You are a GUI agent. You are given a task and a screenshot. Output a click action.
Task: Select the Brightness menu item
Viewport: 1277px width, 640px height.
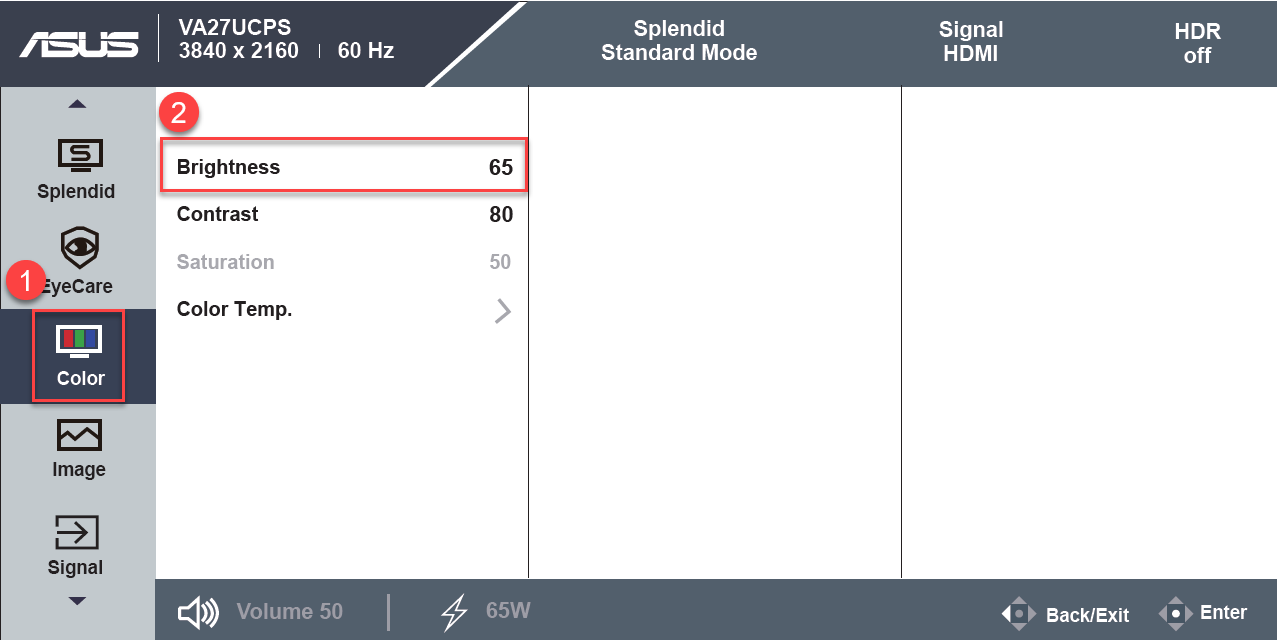[344, 167]
